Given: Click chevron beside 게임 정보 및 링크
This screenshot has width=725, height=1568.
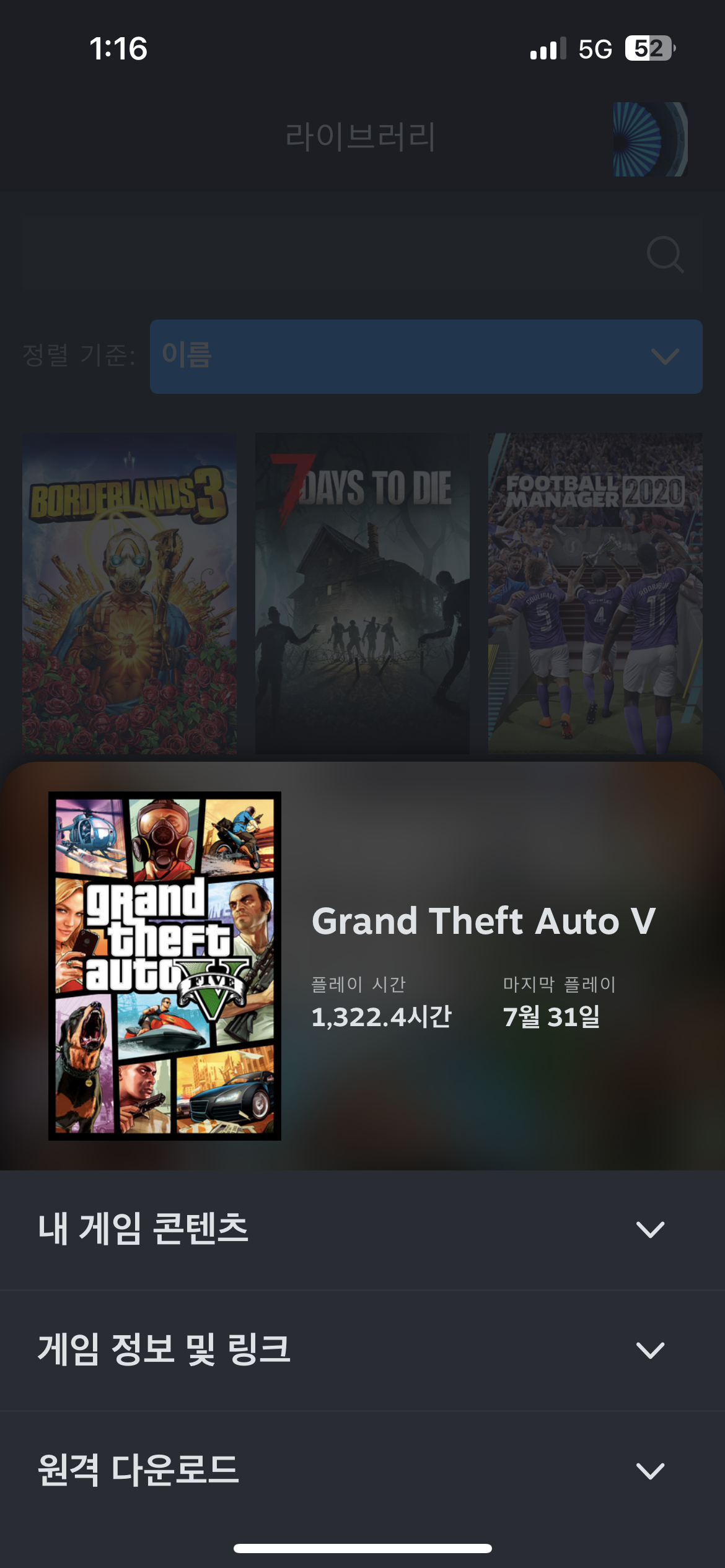Looking at the screenshot, I should (651, 1350).
